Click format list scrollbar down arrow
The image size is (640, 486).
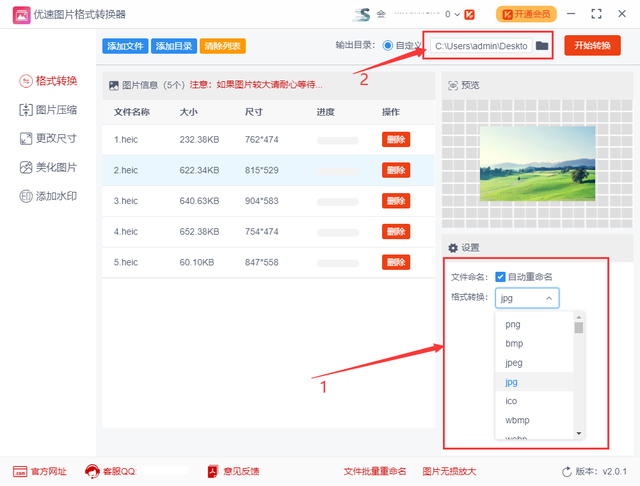click(578, 433)
